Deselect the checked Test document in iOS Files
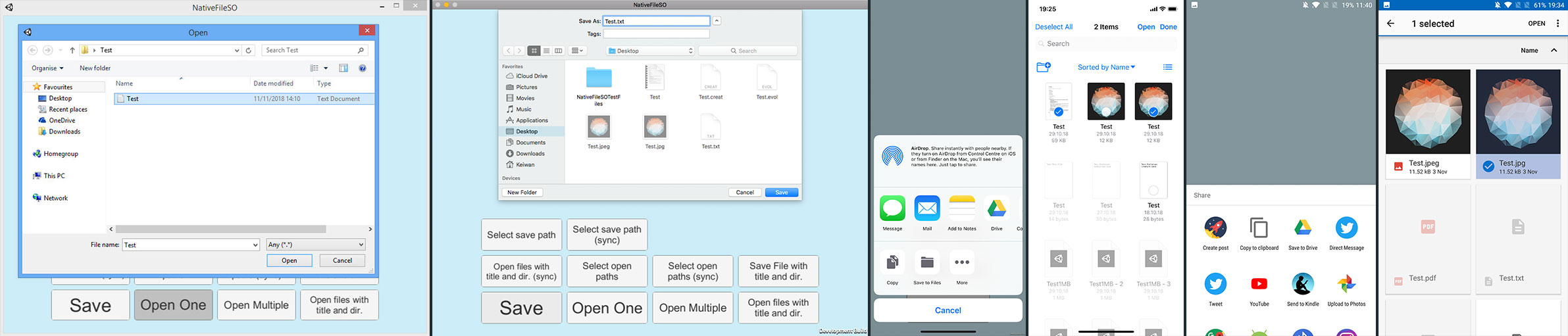The image size is (1568, 336). [1059, 112]
